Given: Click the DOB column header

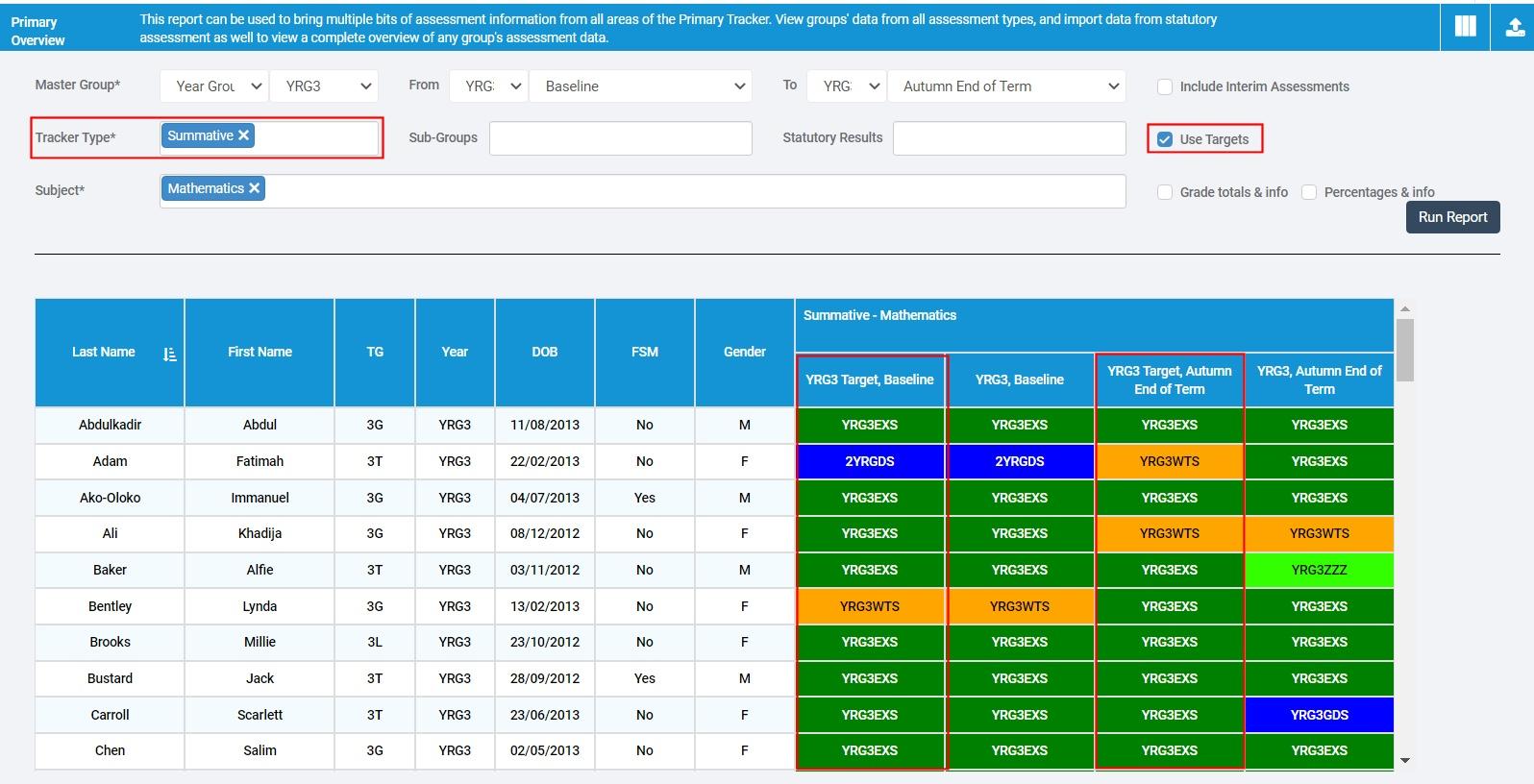Looking at the screenshot, I should tap(544, 353).
